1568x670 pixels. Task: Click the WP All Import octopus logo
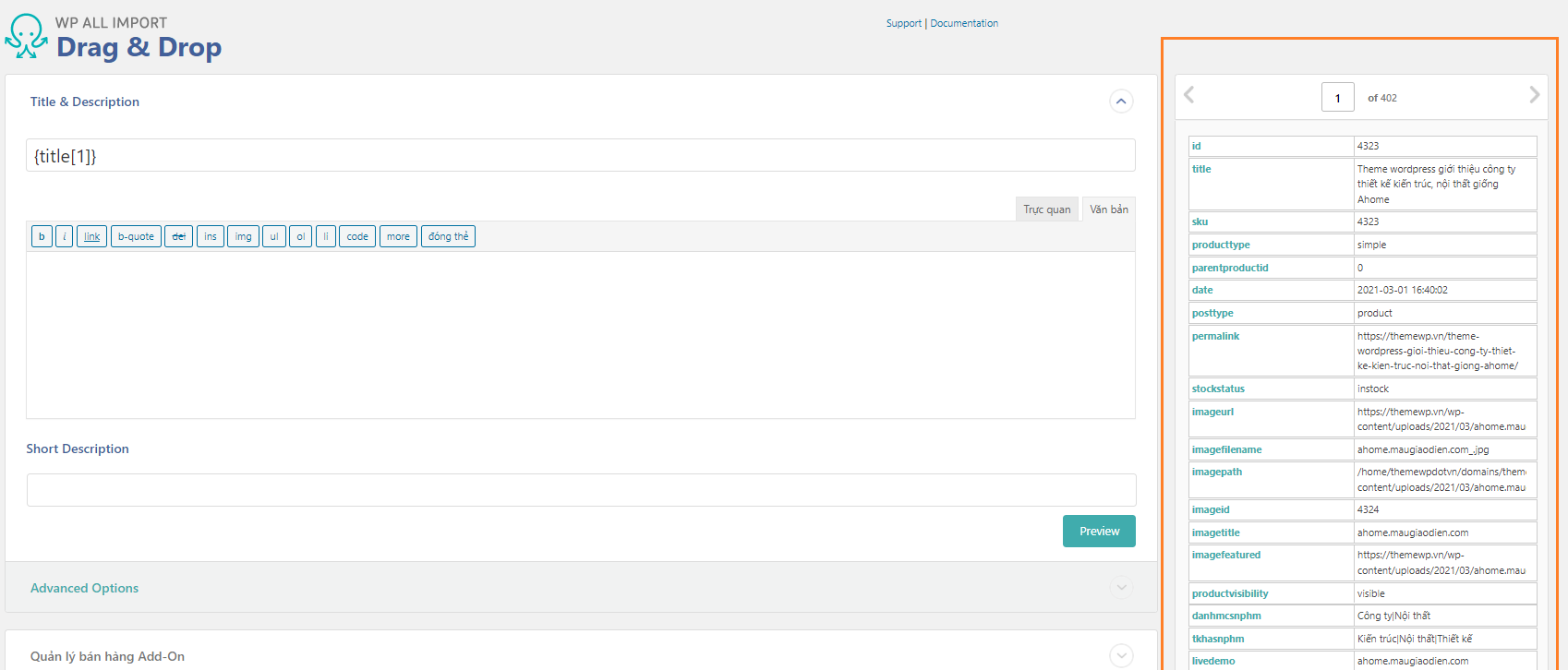point(26,37)
